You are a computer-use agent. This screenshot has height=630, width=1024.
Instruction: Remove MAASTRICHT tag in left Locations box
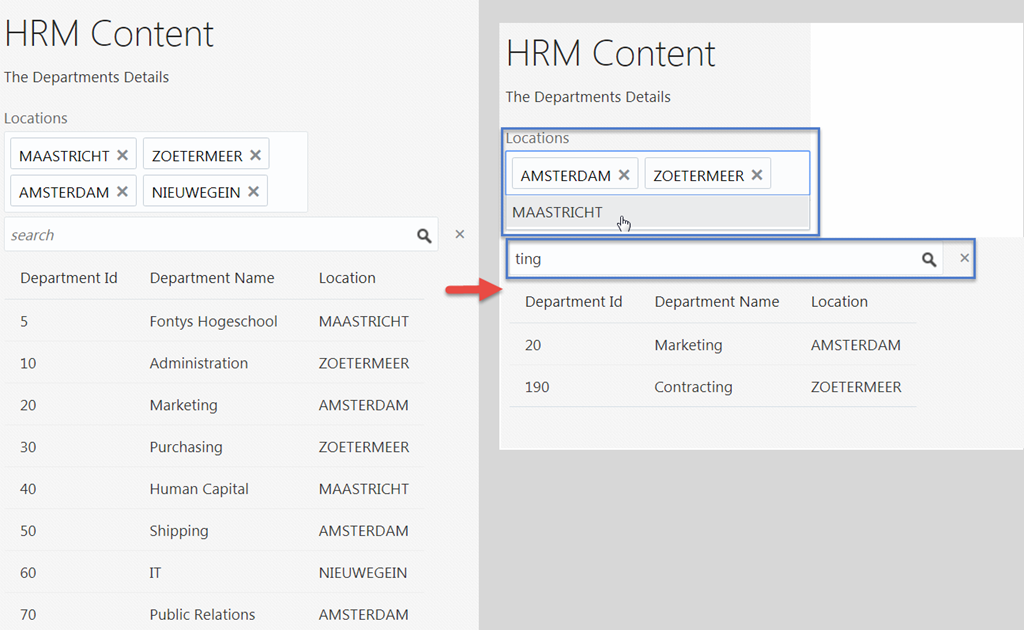[122, 155]
